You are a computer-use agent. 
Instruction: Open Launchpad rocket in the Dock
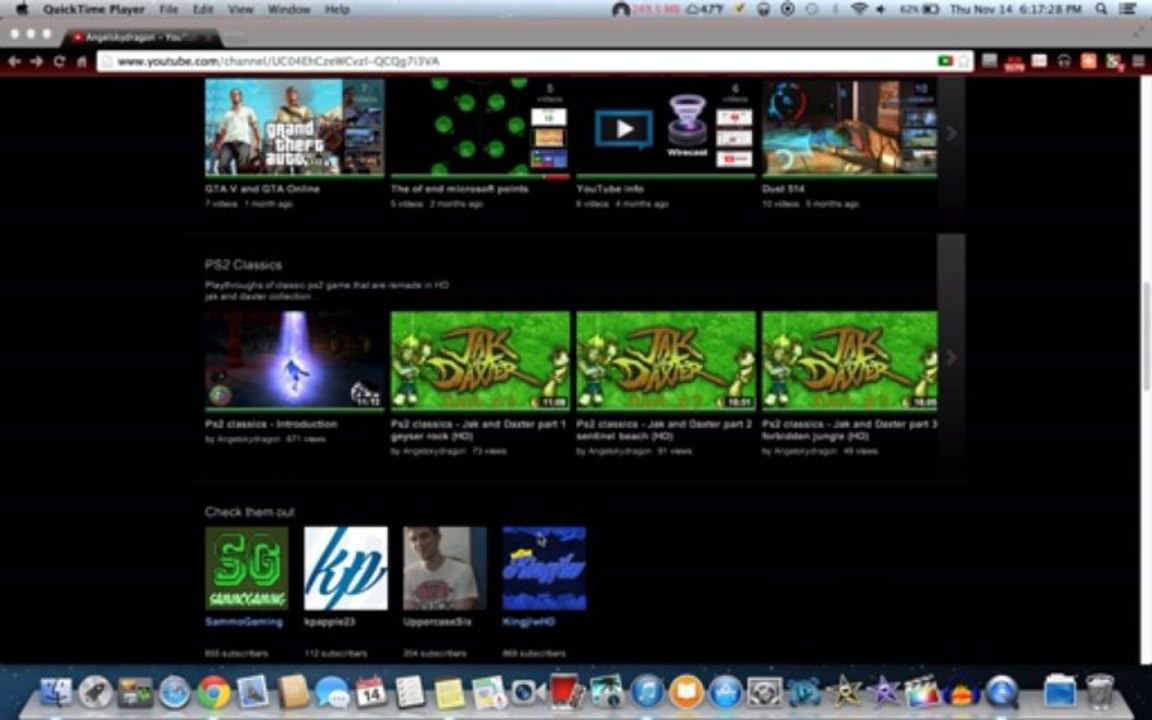tap(96, 692)
